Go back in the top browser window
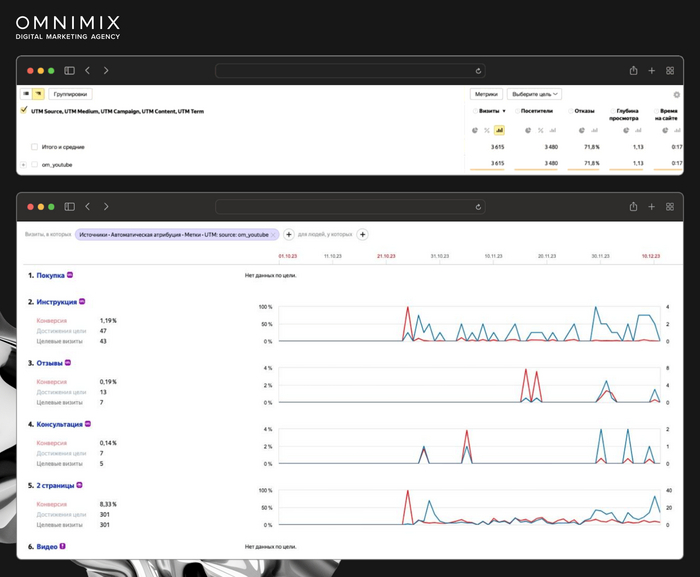This screenshot has width=700, height=577. (x=88, y=71)
